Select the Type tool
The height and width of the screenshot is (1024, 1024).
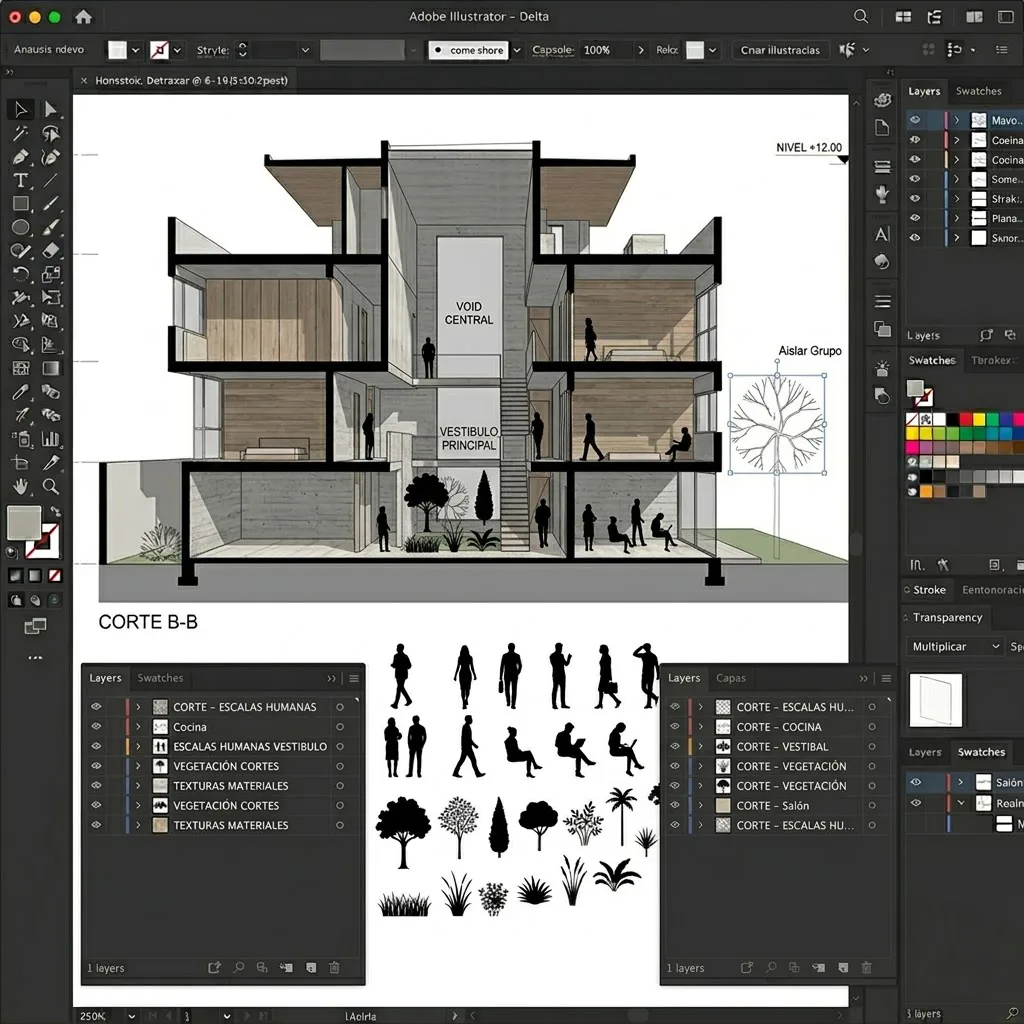(x=20, y=181)
